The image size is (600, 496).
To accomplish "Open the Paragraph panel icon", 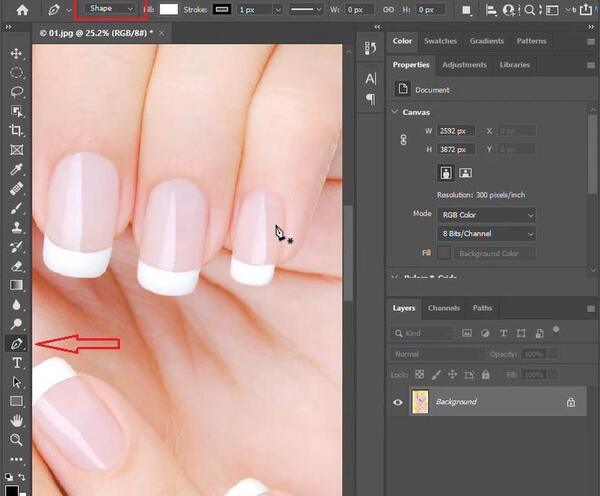I will [370, 99].
